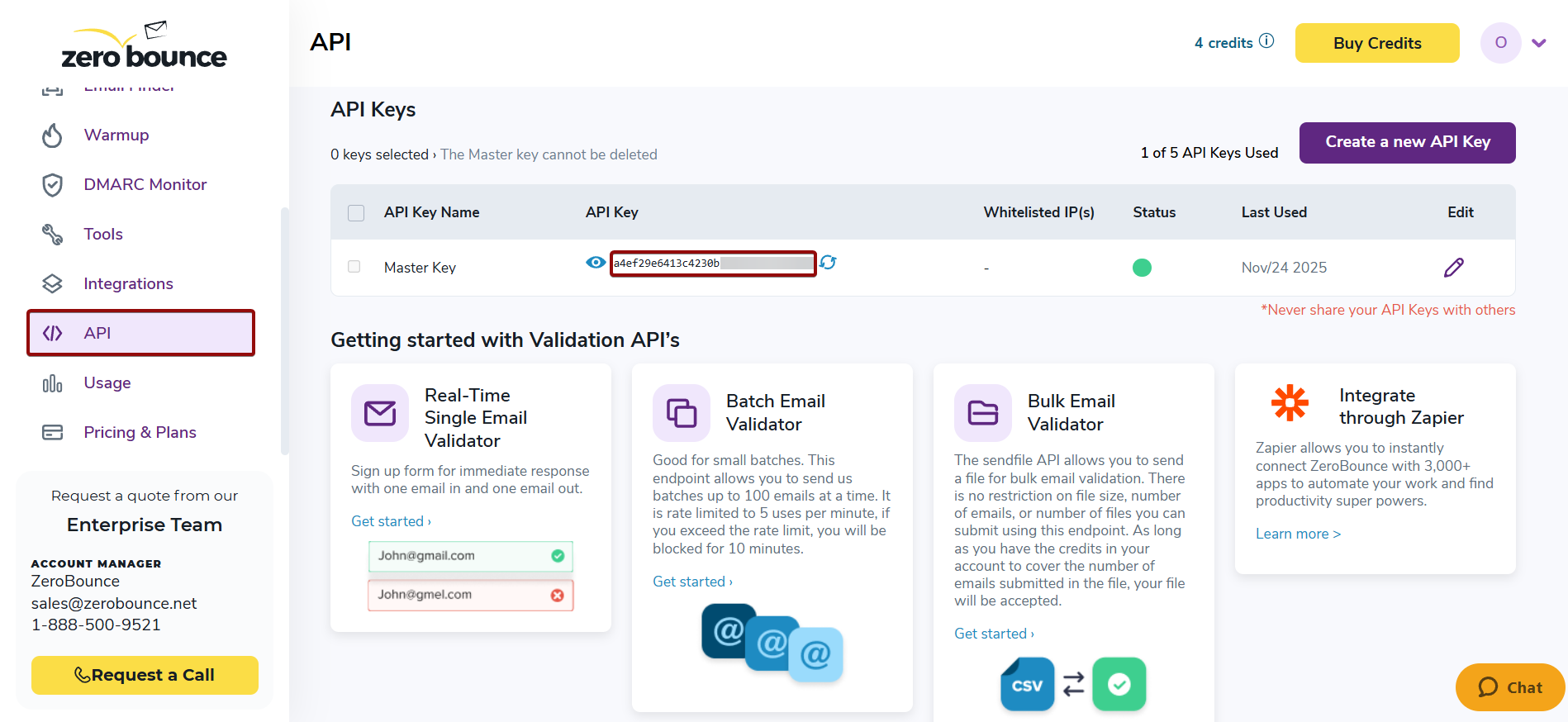The width and height of the screenshot is (1568, 722).
Task: Click the Bulk Email Validator folder icon
Action: tap(983, 413)
